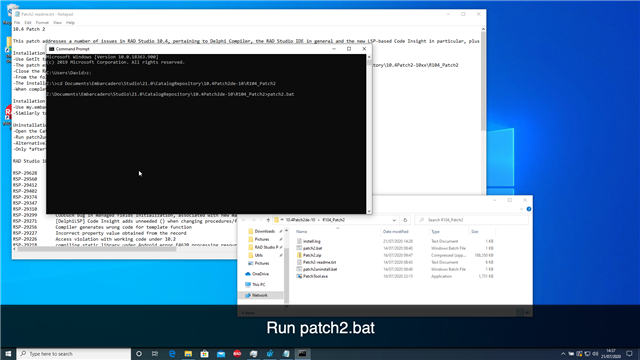Open the red RAD Studio taskbar icon
Screen dimensions: 640x360
point(237,354)
